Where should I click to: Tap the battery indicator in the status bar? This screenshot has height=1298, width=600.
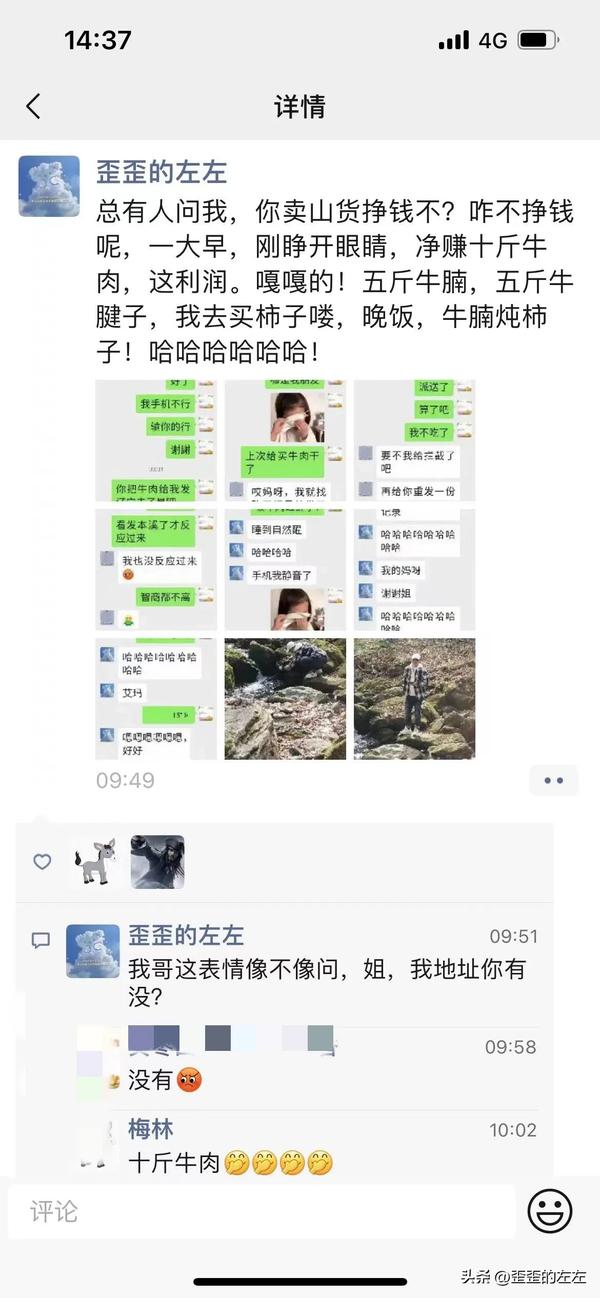point(538,40)
